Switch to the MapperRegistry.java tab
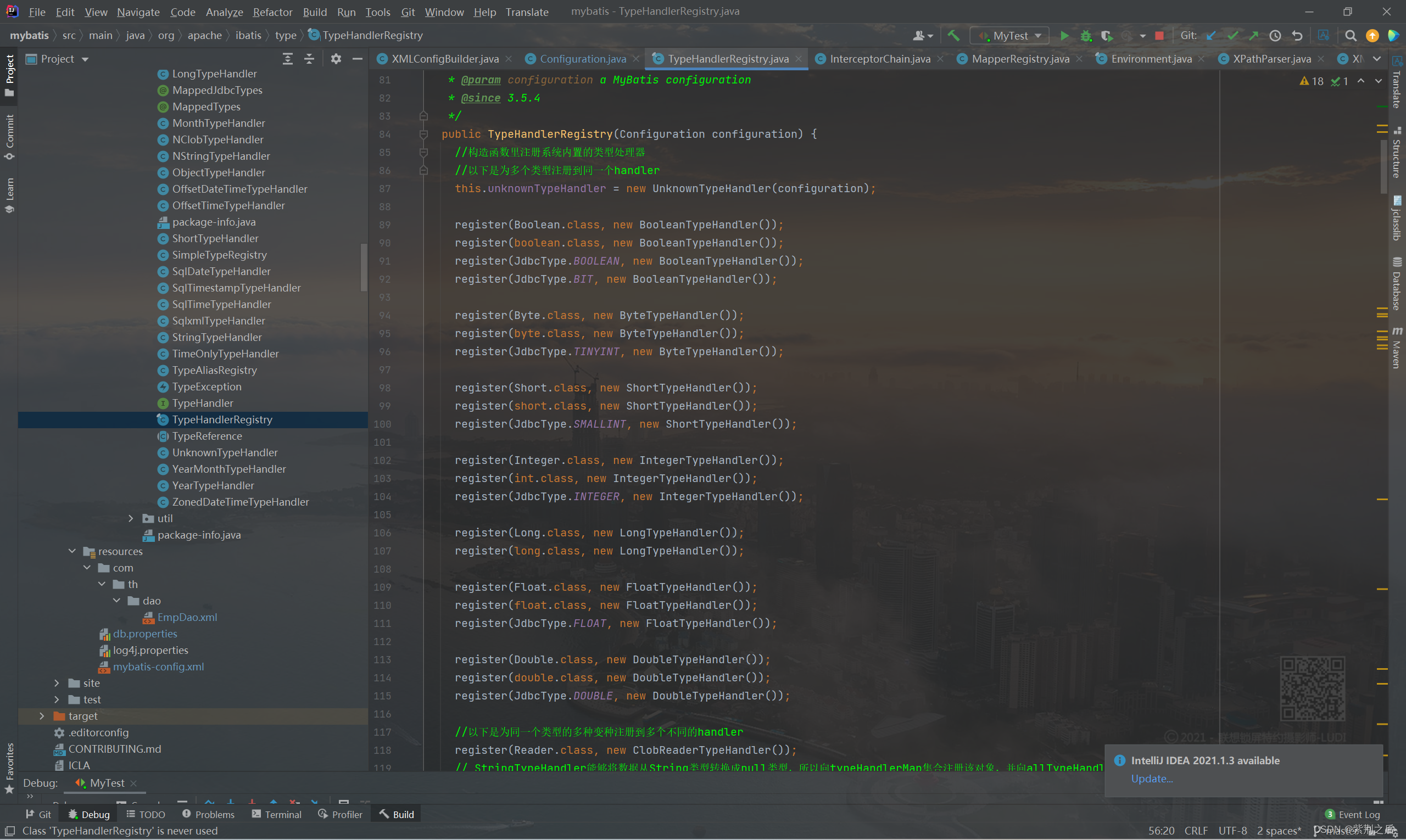This screenshot has width=1406, height=840. click(x=1020, y=59)
